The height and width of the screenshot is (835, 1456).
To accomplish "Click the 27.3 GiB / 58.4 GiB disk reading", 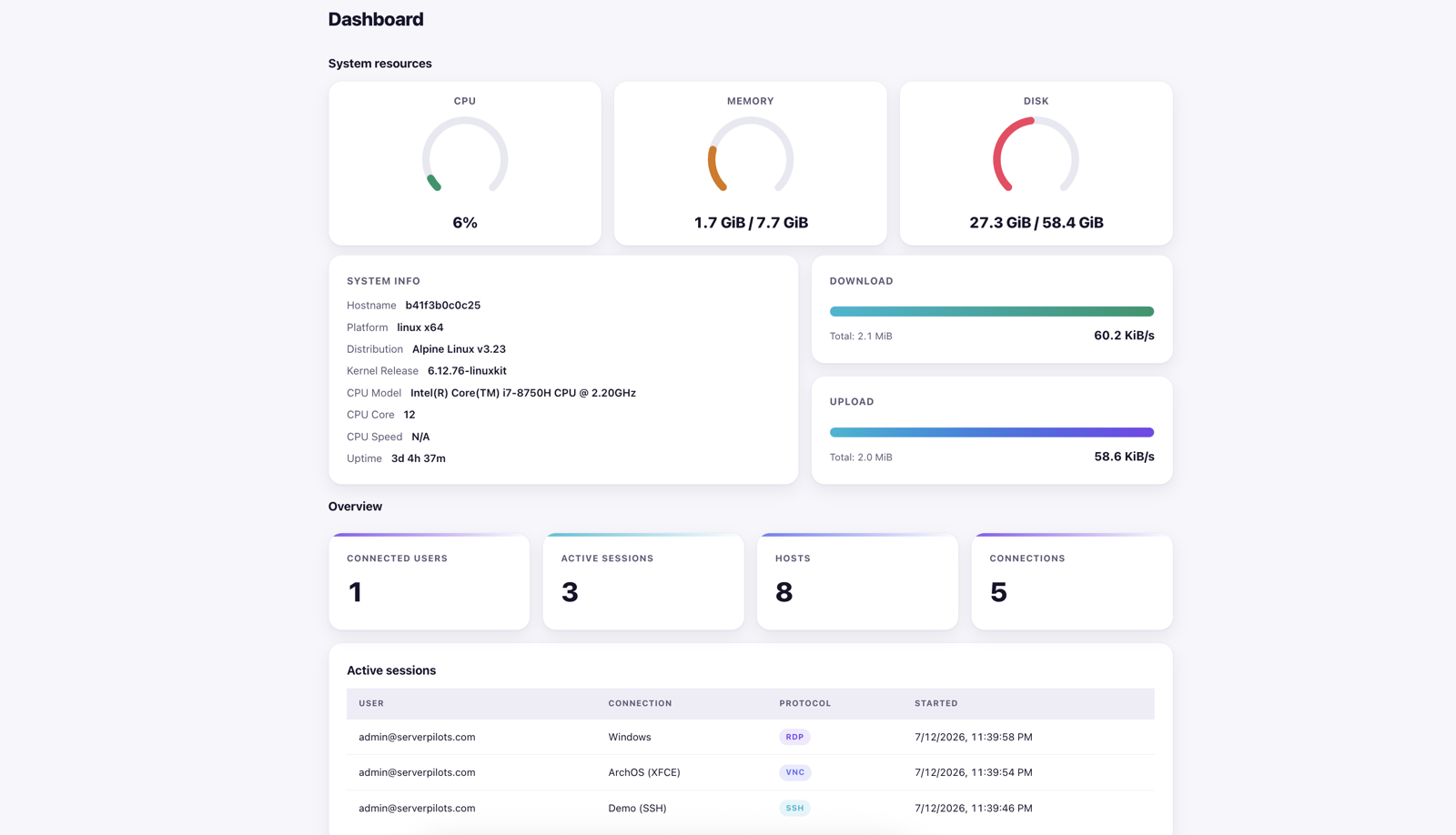I will [1036, 223].
